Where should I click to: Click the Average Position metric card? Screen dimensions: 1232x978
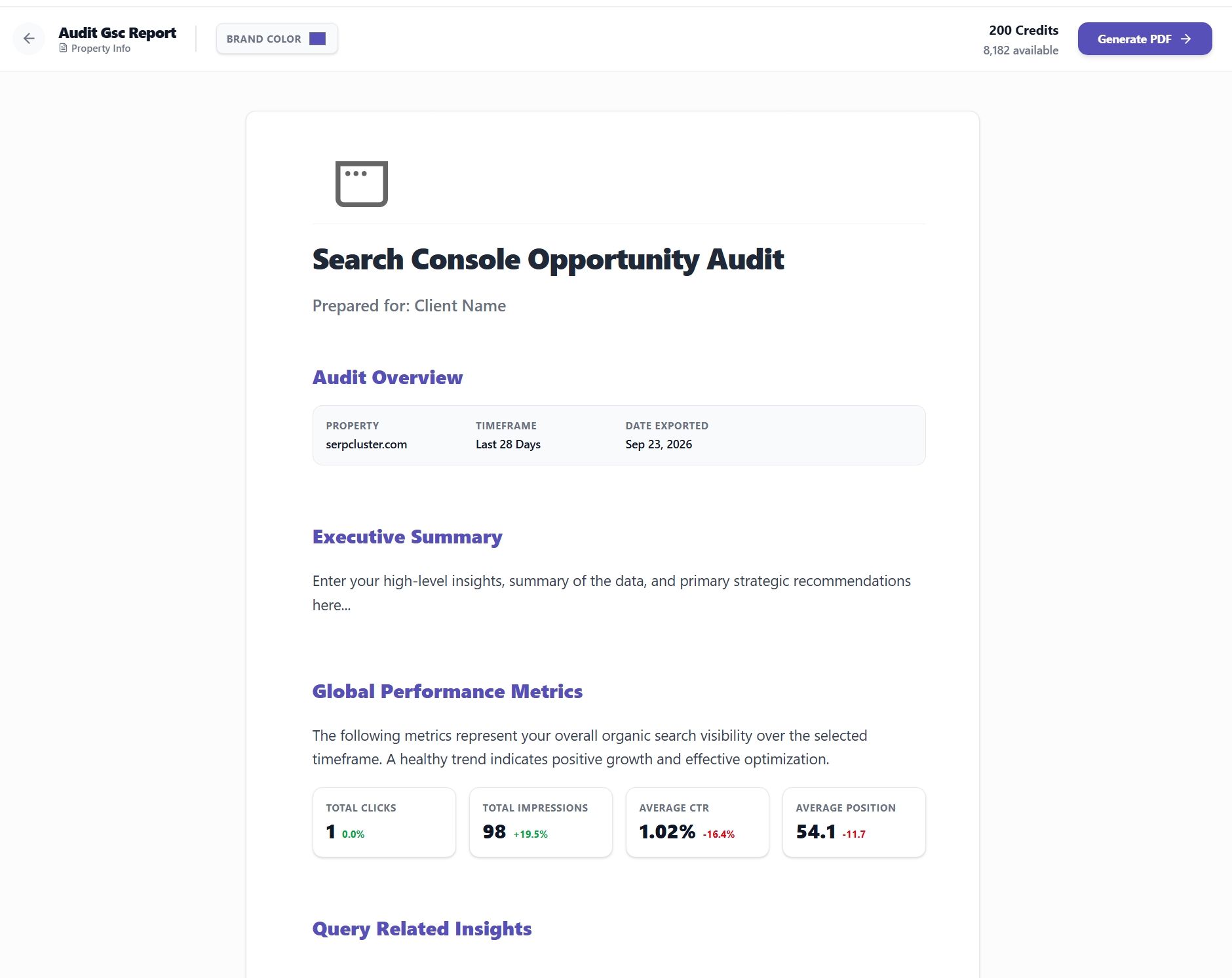pos(854,823)
